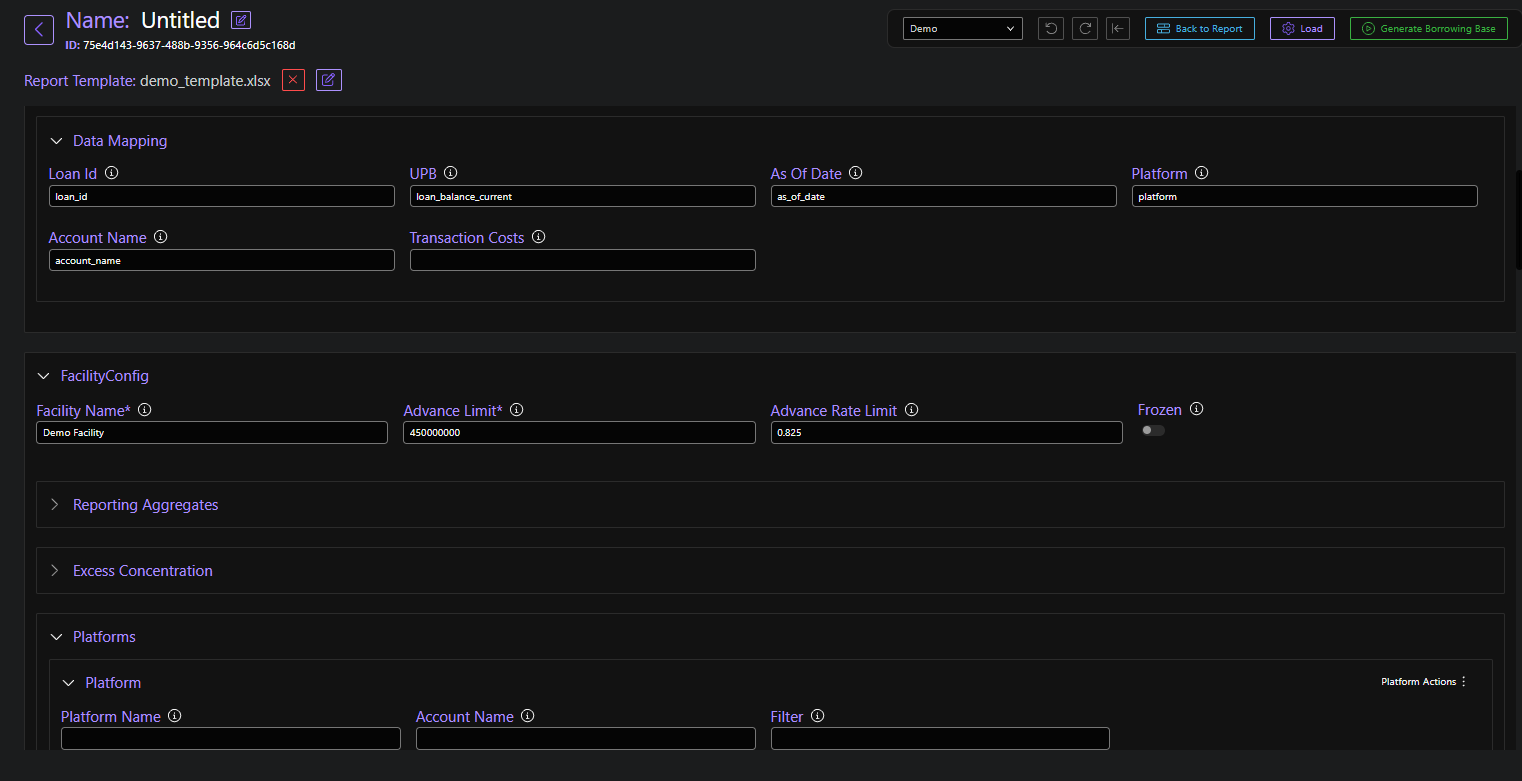Click the Platform section Account Name input
Screen dimensions: 1522x781
coord(586,738)
